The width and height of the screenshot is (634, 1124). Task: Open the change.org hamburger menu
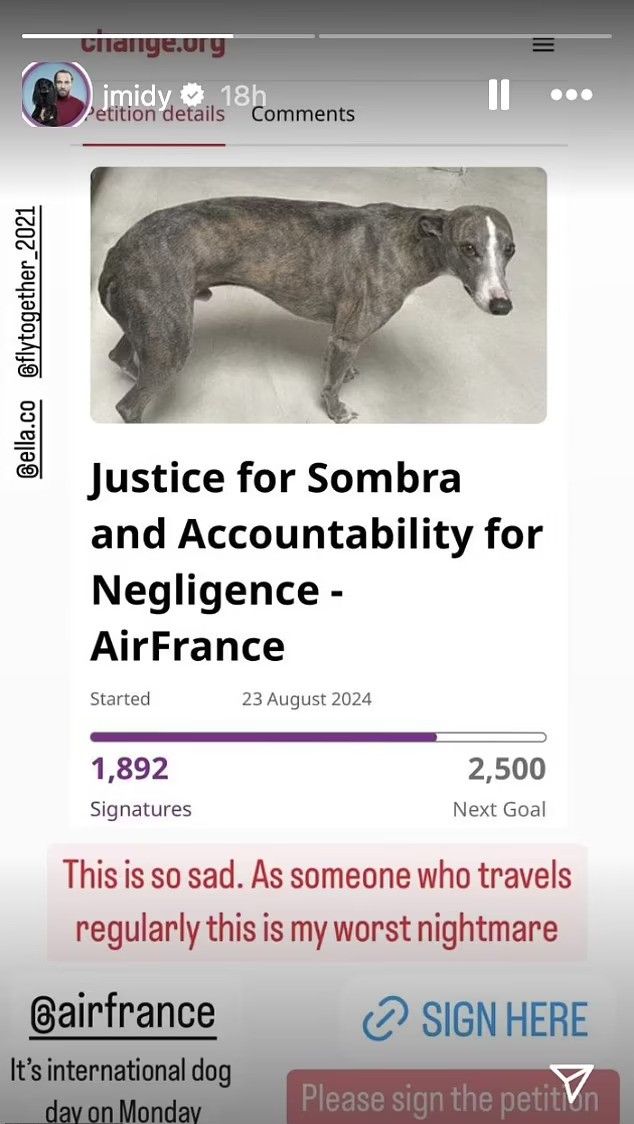tap(543, 45)
